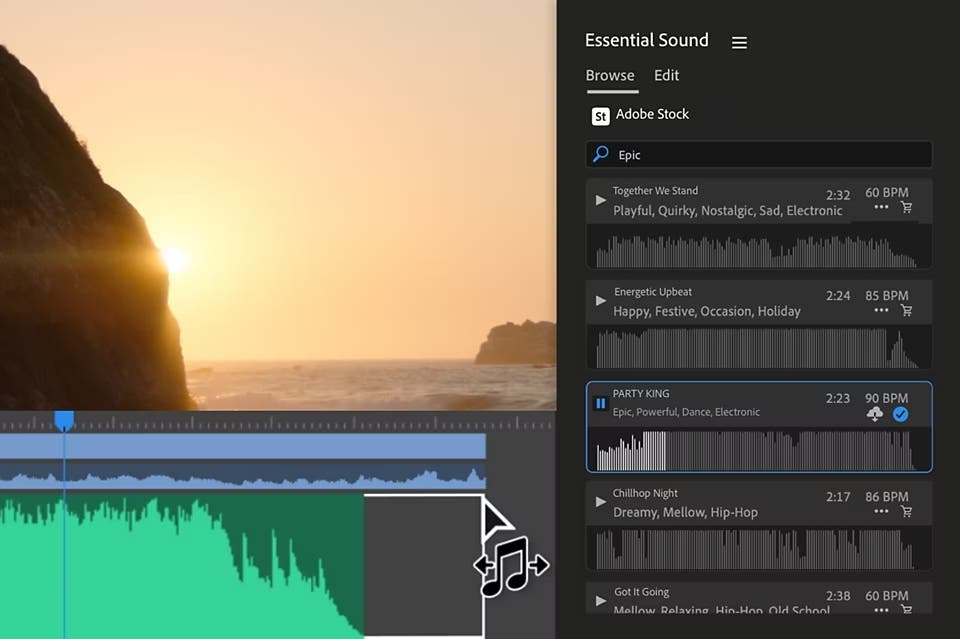Click the magnifying glass search icon
The image size is (960, 639).
599,154
